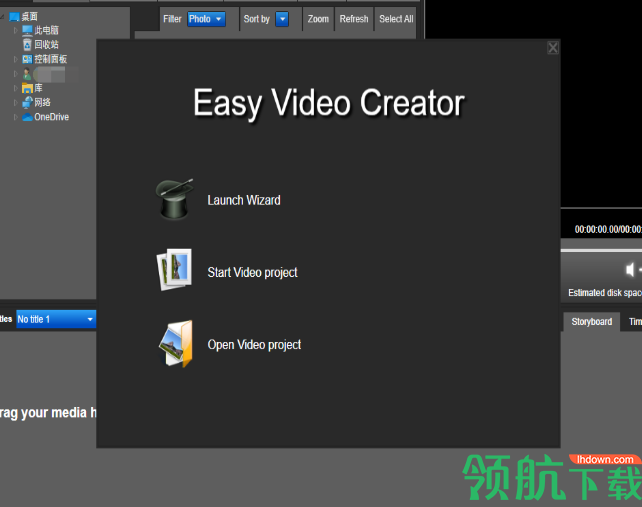This screenshot has height=507, width=642.
Task: Click the speaker volume icon
Action: click(x=631, y=270)
